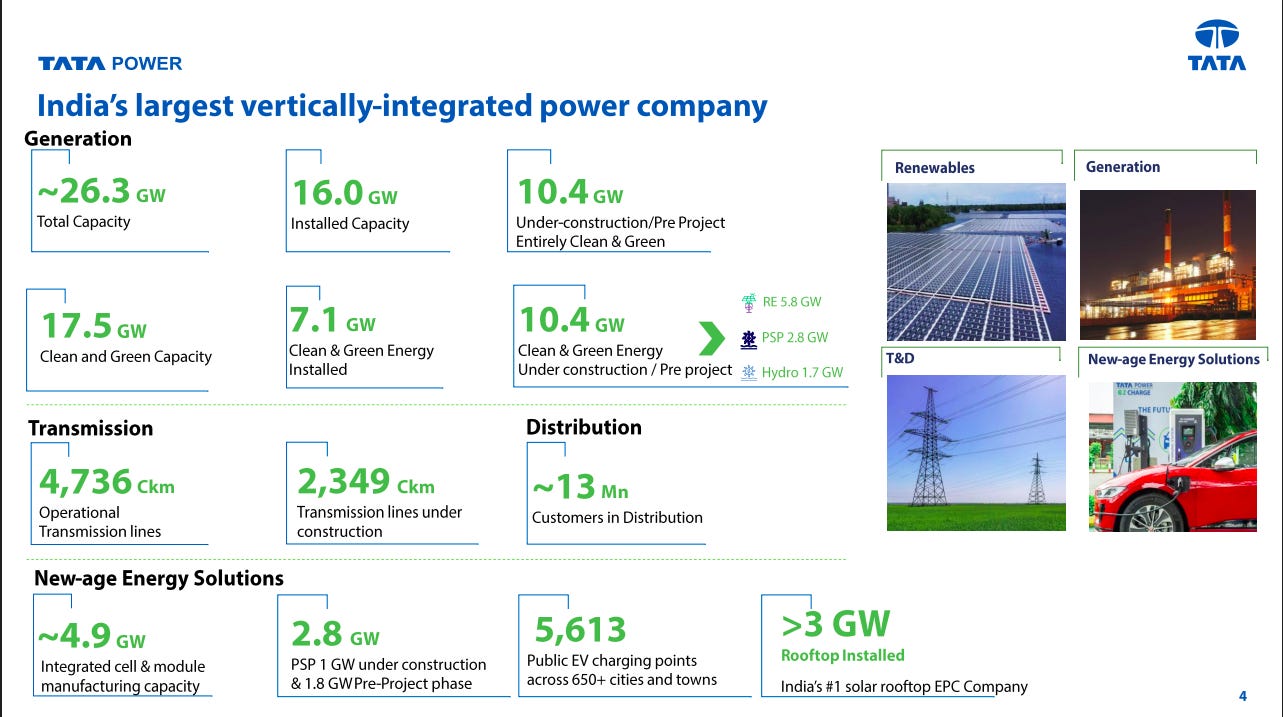Click the ~13 Mn customers figure
Image resolution: width=1283 pixels, height=717 pixels.
[x=580, y=488]
